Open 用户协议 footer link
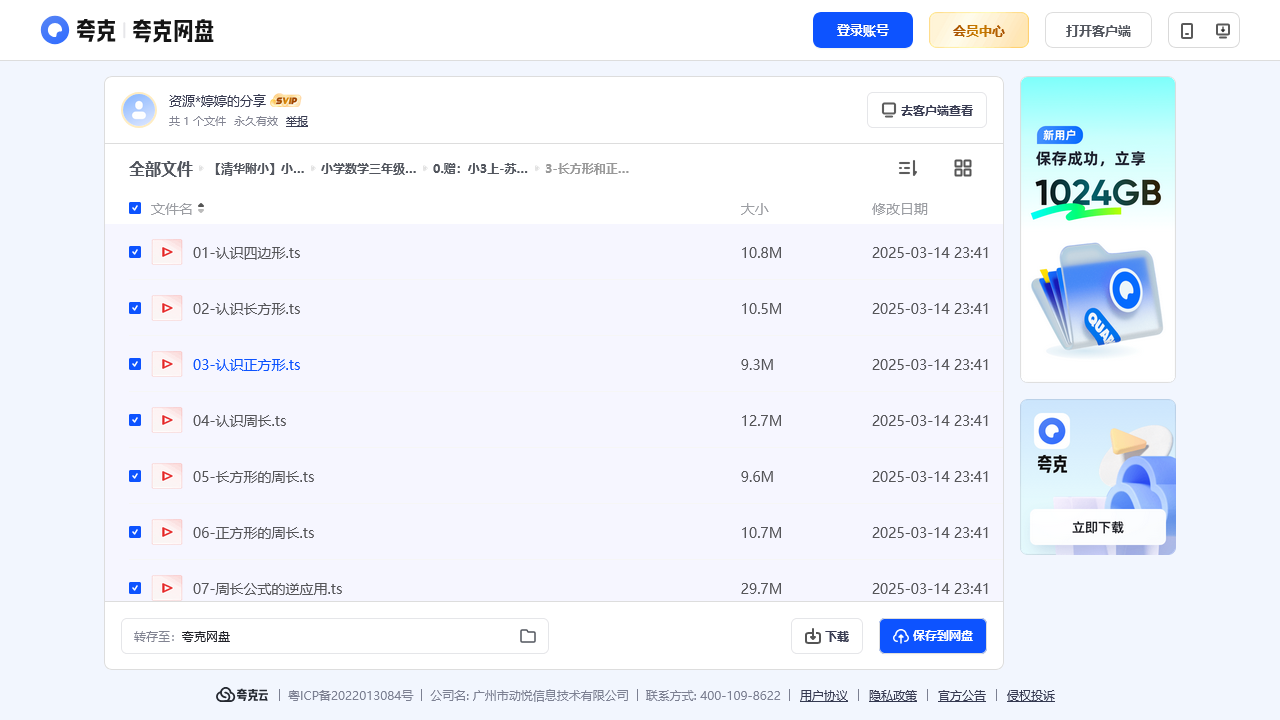The width and height of the screenshot is (1280, 720). (824, 695)
